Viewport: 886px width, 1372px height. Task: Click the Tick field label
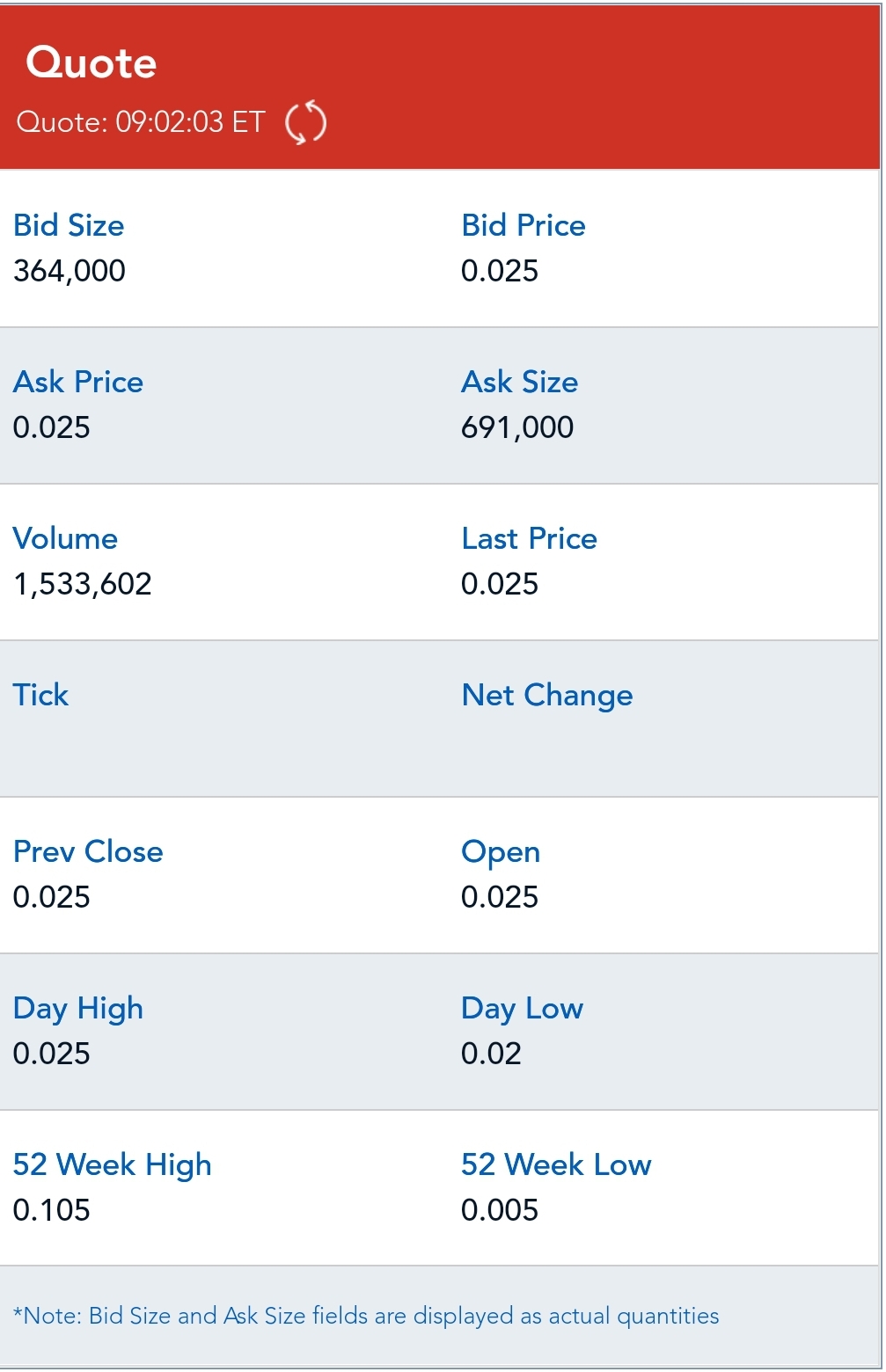coord(40,696)
